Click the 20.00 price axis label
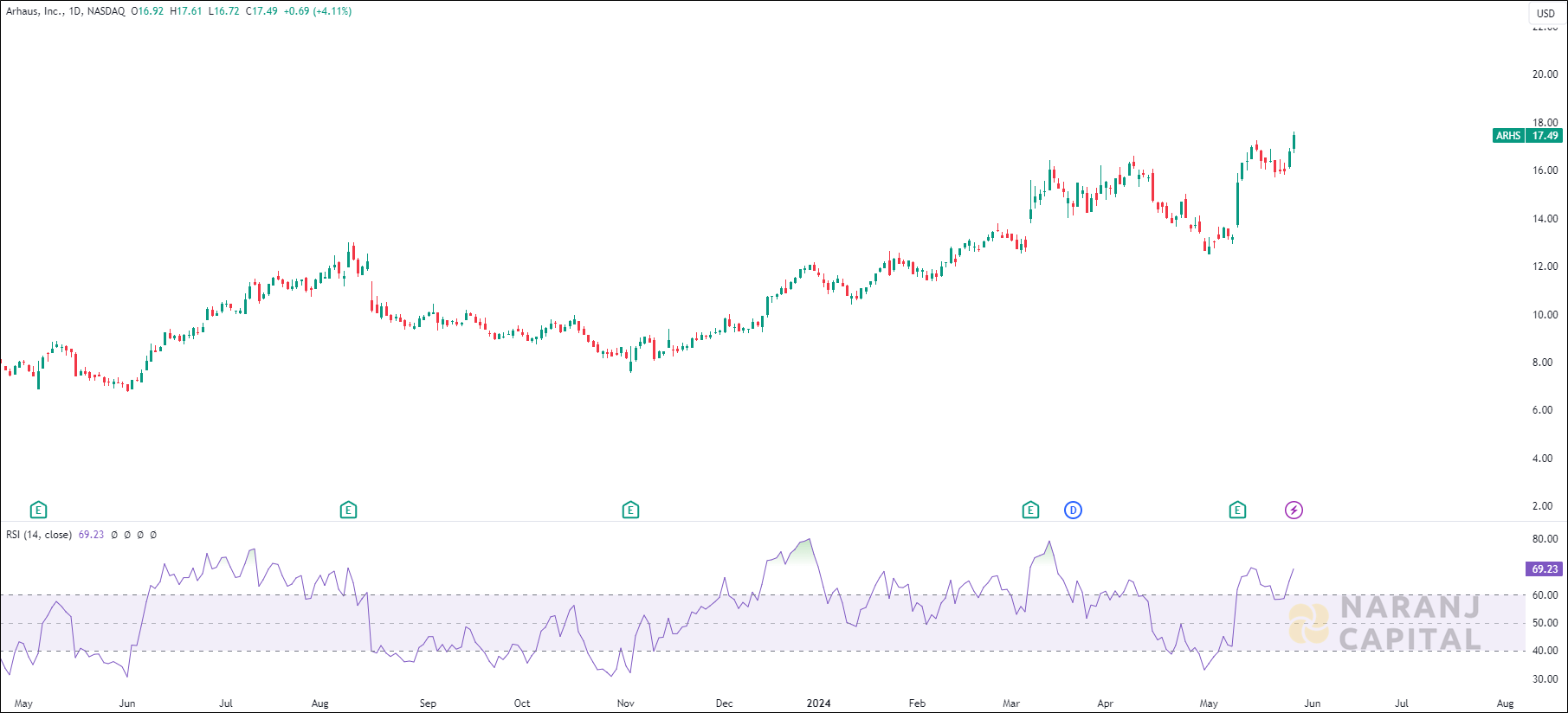The height and width of the screenshot is (713, 1568). click(1545, 74)
